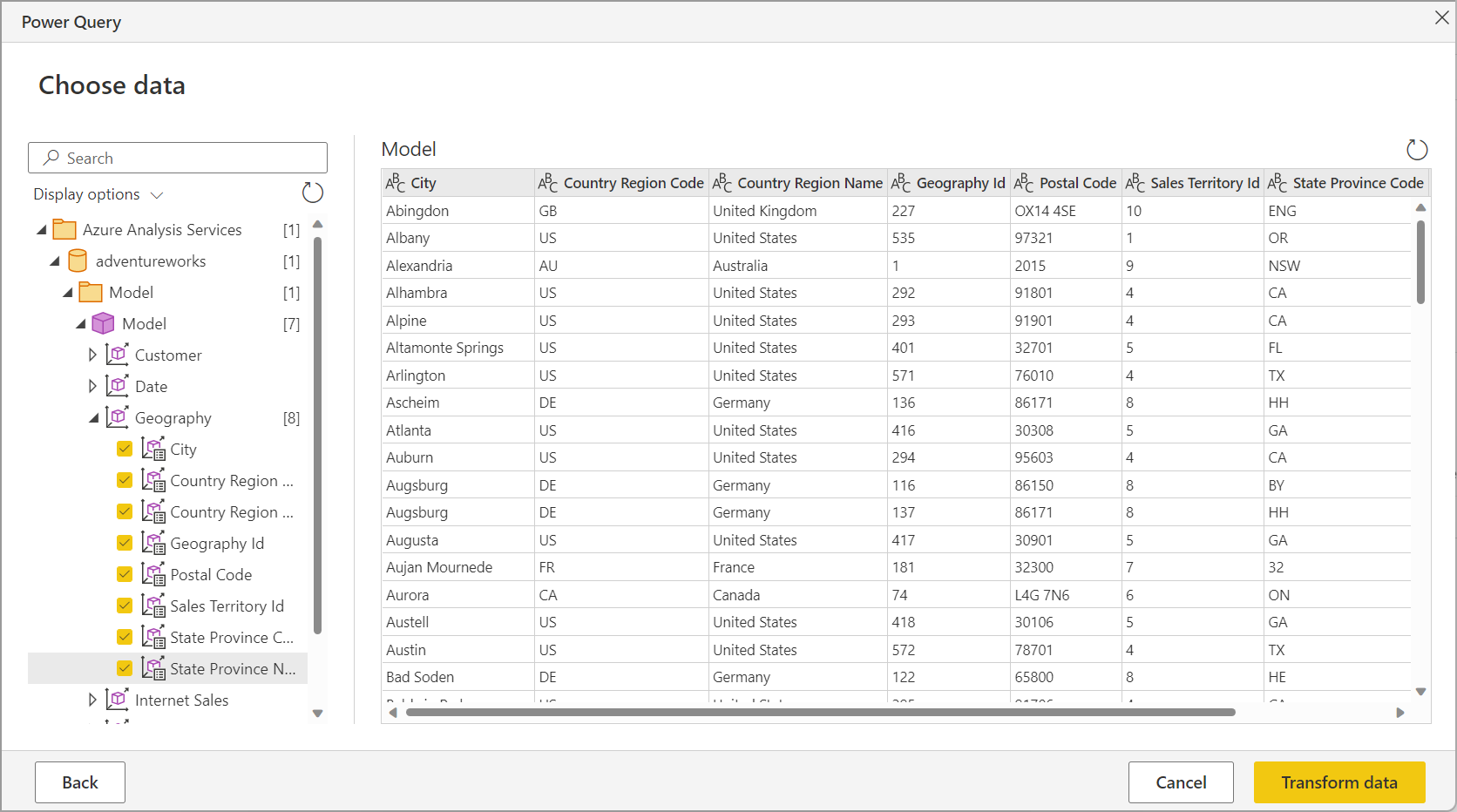Click the search magnifier icon
This screenshot has width=1457, height=812.
click(x=51, y=158)
